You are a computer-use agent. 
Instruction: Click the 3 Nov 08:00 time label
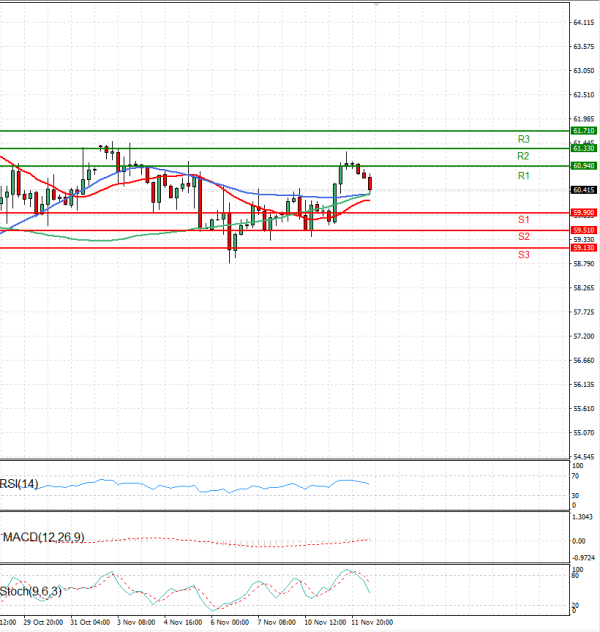tap(134, 622)
